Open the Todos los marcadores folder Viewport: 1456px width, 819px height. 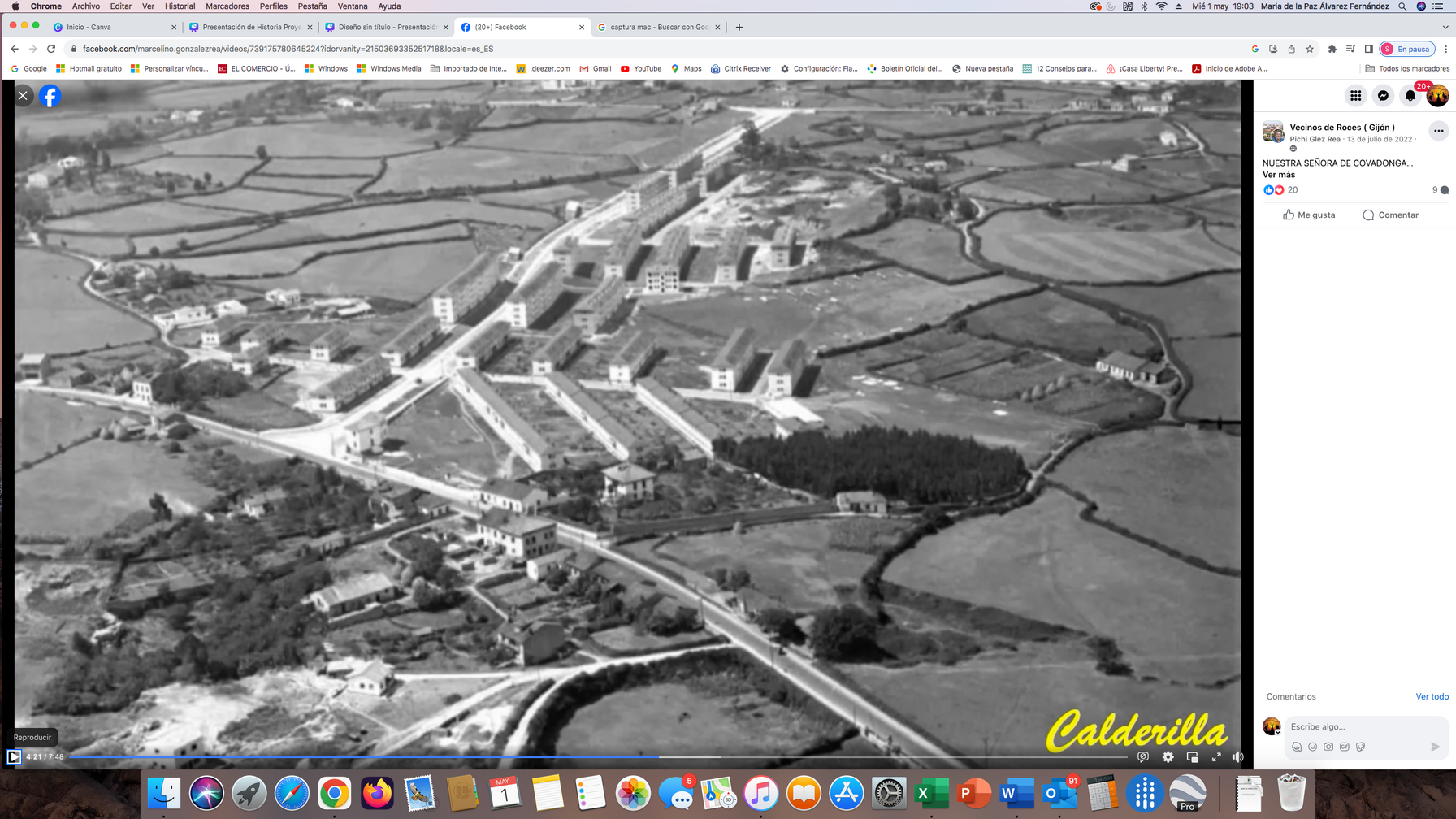[1407, 69]
